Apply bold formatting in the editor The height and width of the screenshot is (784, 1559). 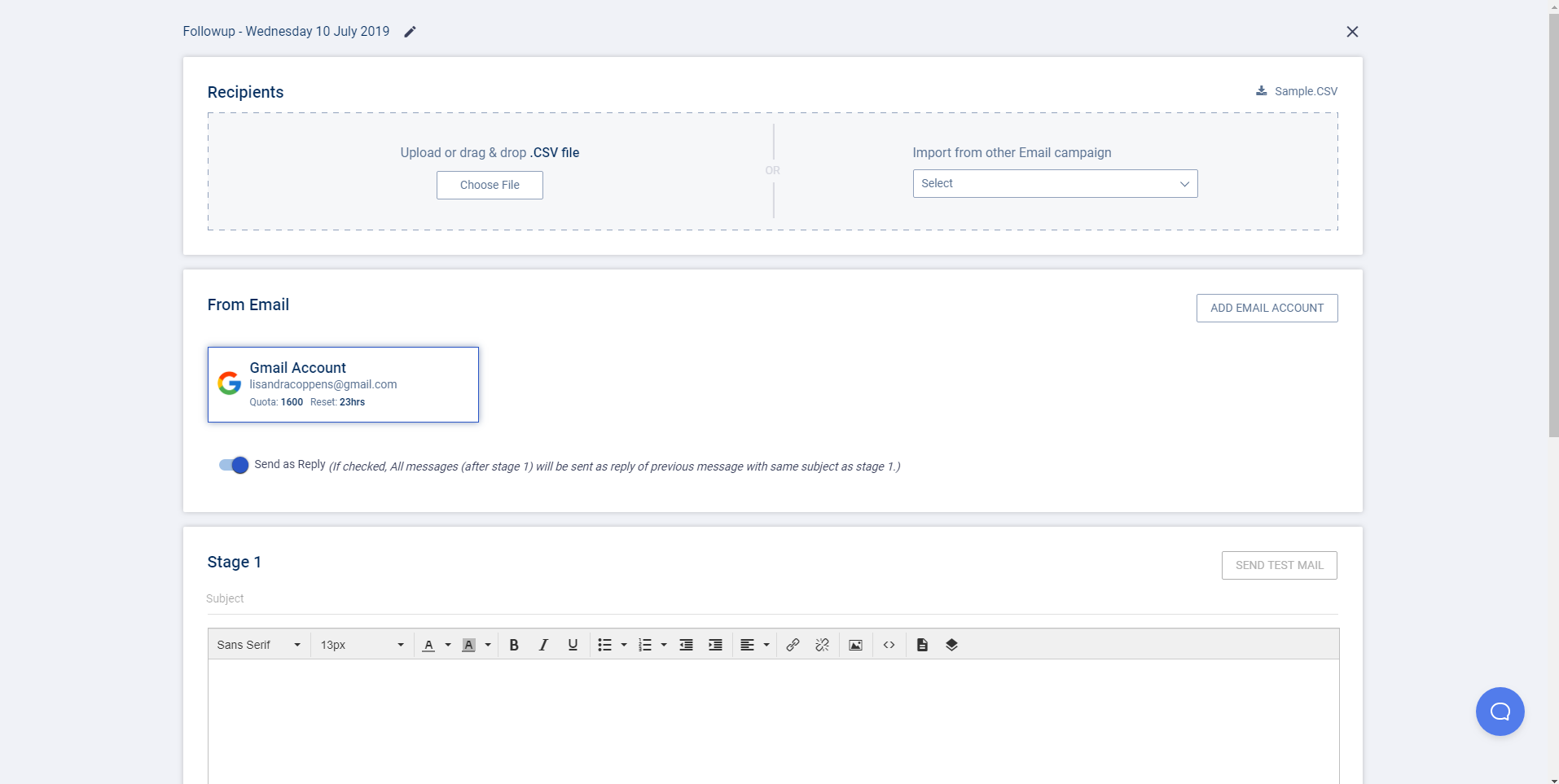point(513,645)
